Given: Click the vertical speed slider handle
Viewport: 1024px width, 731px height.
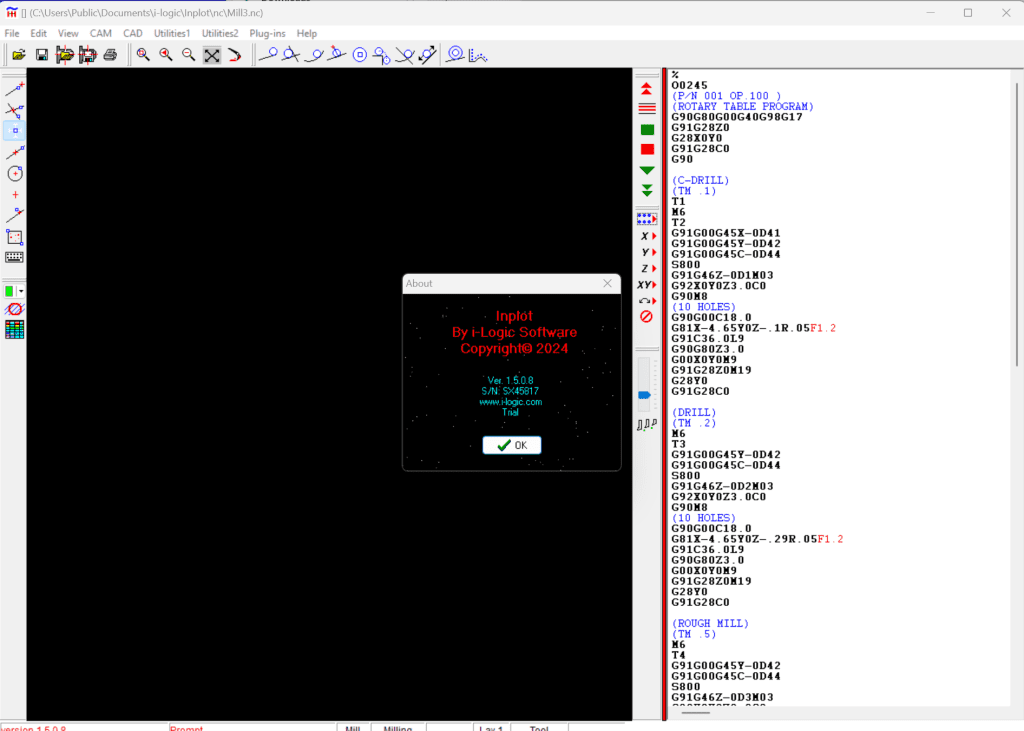Looking at the screenshot, I should coord(645,395).
